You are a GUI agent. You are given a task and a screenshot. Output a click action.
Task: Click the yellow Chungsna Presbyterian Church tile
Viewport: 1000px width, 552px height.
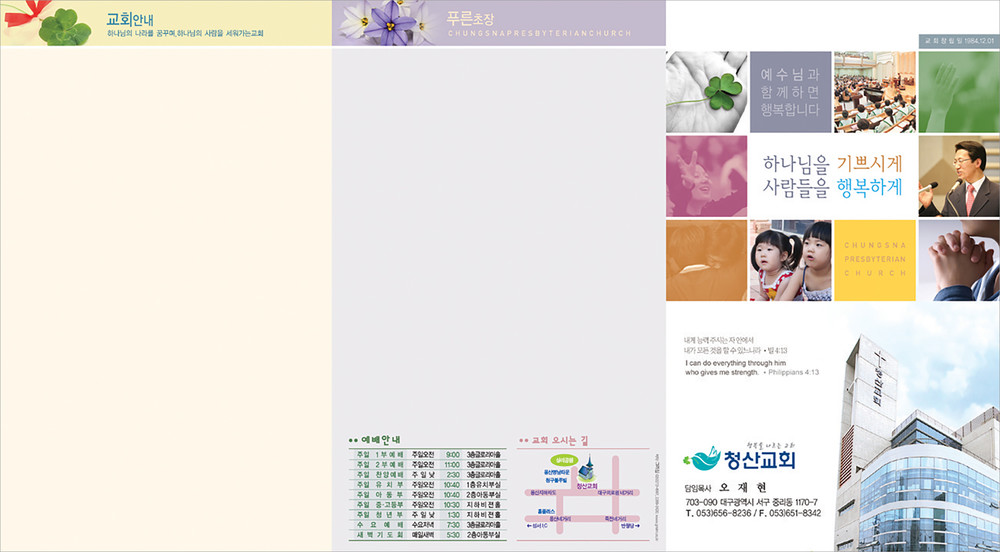pyautogui.click(x=875, y=261)
